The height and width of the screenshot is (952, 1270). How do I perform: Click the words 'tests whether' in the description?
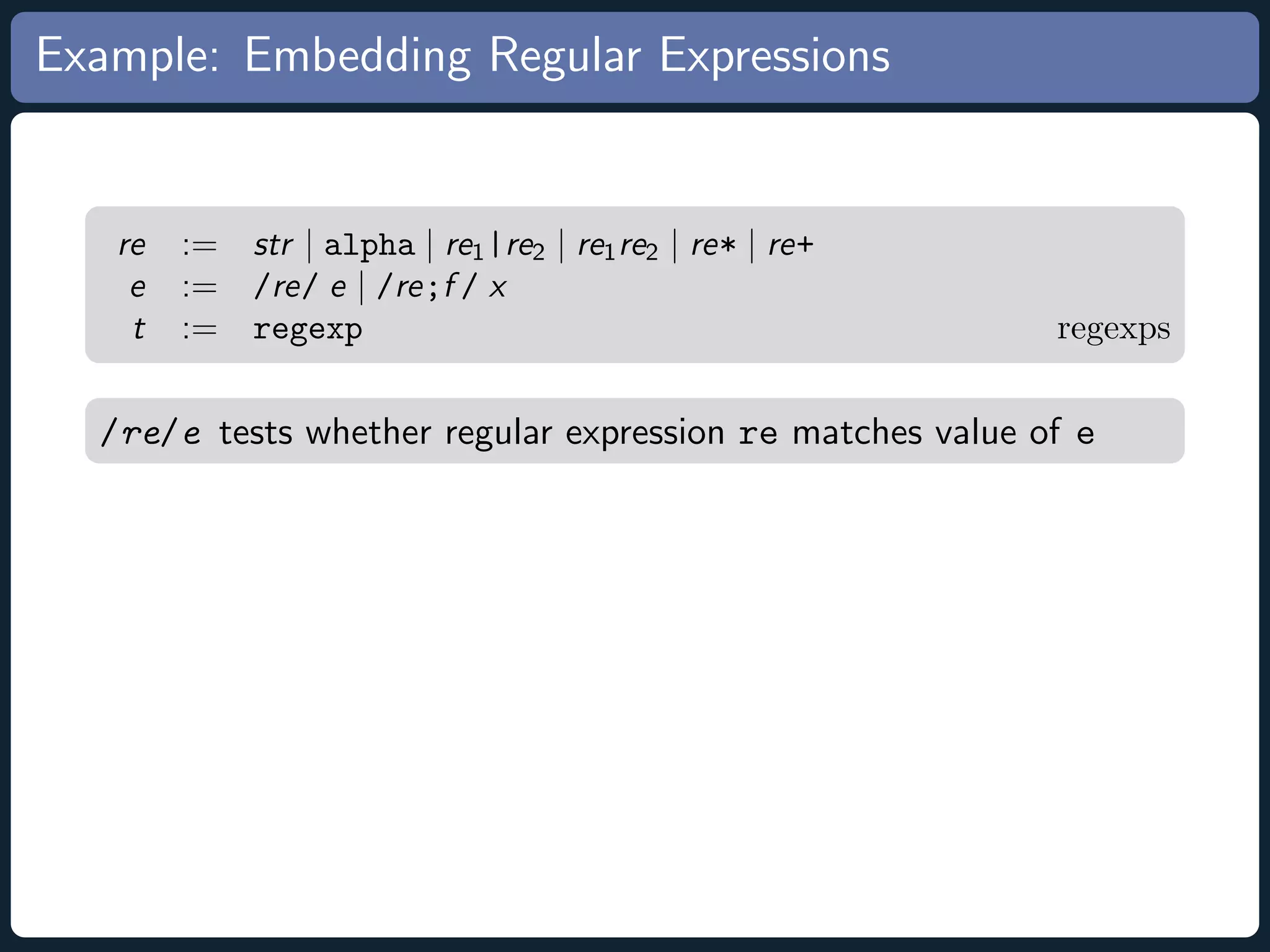(325, 433)
